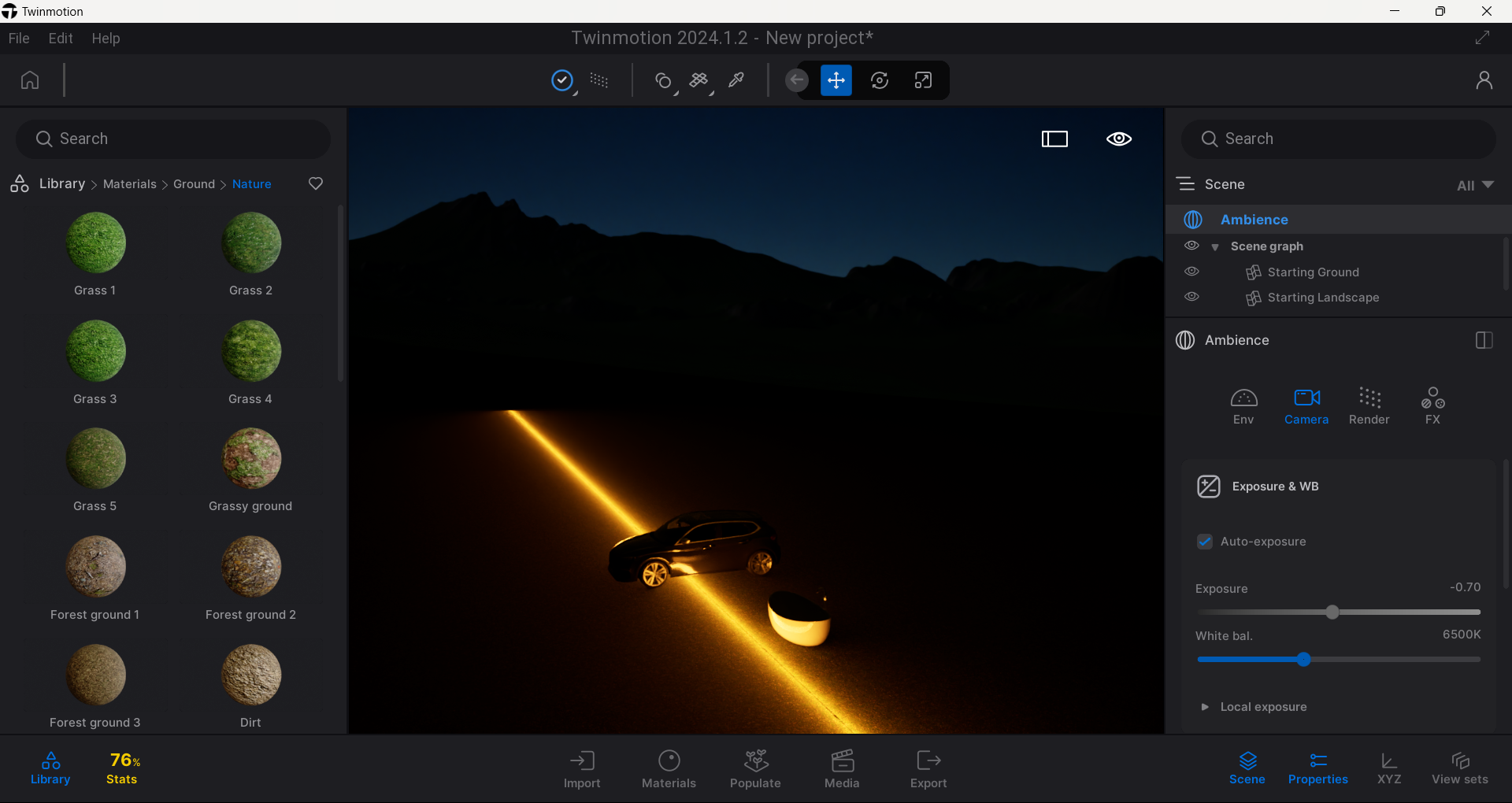Open favorites heart icon in Library

click(x=316, y=183)
